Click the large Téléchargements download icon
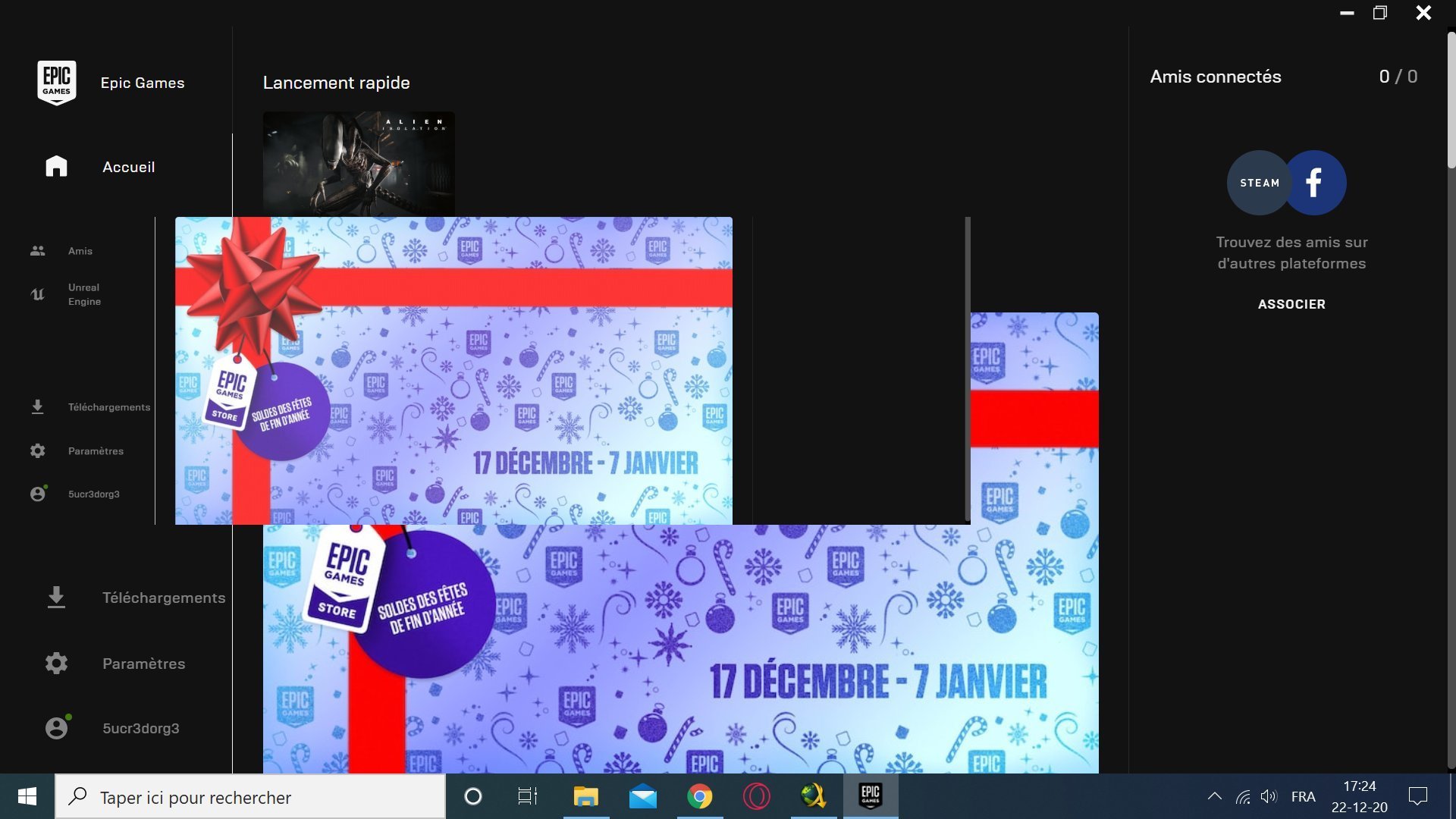 point(56,598)
